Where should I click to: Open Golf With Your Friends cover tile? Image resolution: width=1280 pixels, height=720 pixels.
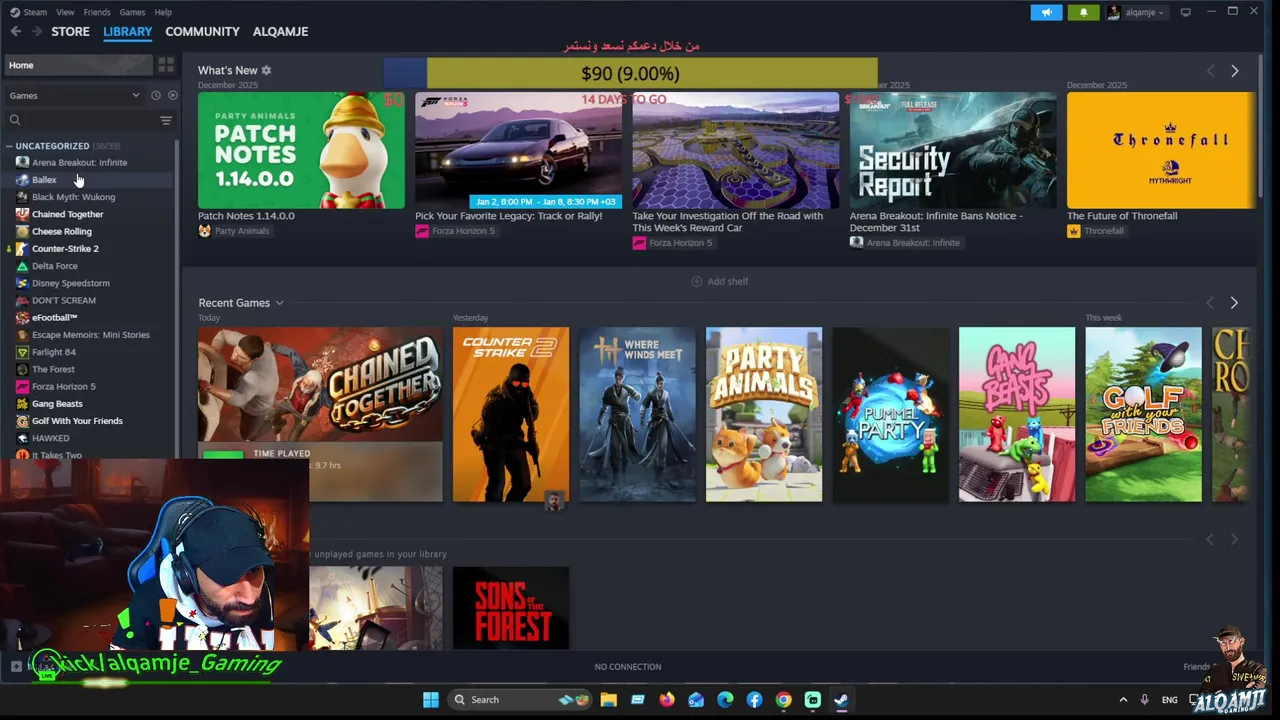(1143, 414)
